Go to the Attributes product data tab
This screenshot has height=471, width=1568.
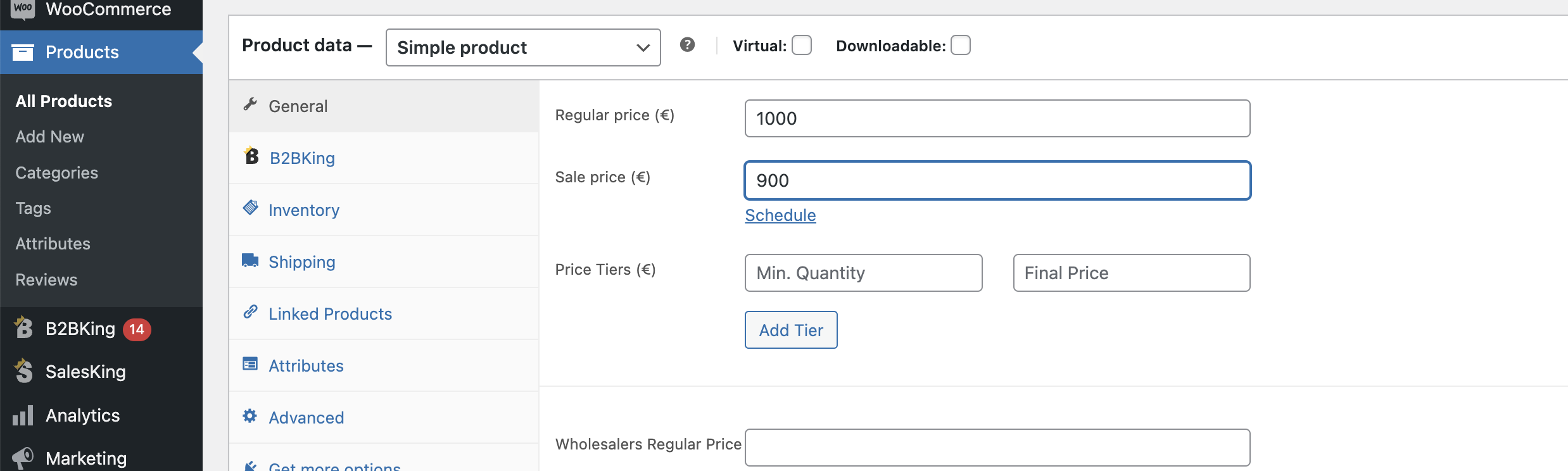(x=384, y=366)
